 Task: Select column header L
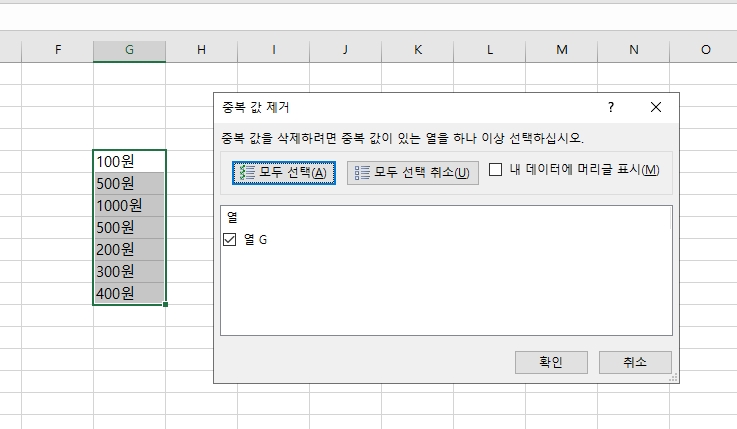click(489, 50)
